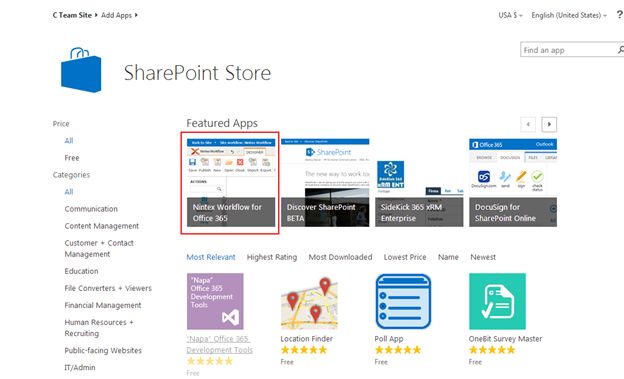This screenshot has height=379, width=624.
Task: Open the Nintex Workflow for Office 365 tile
Action: point(231,183)
